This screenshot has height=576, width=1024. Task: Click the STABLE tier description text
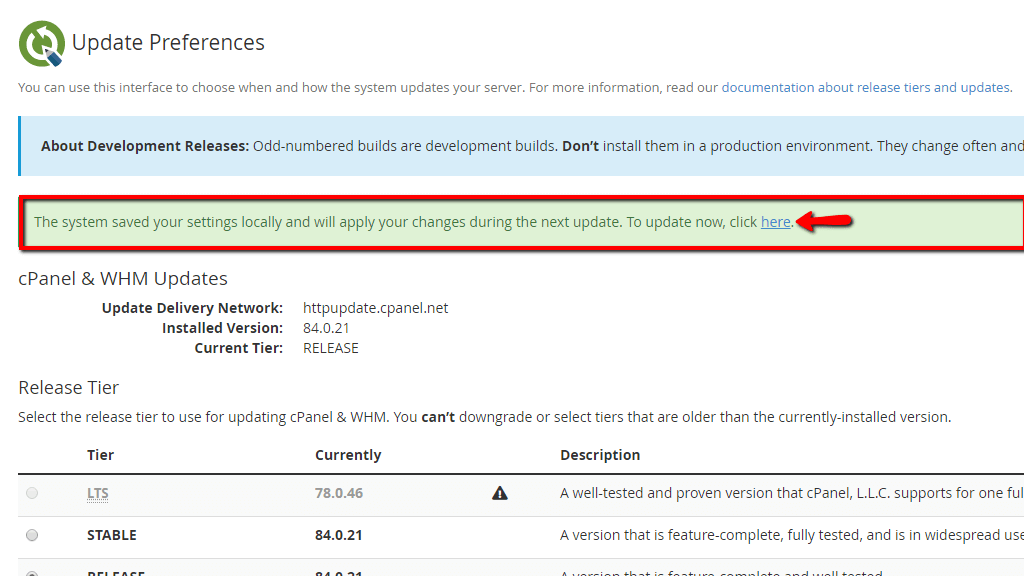[x=792, y=536]
